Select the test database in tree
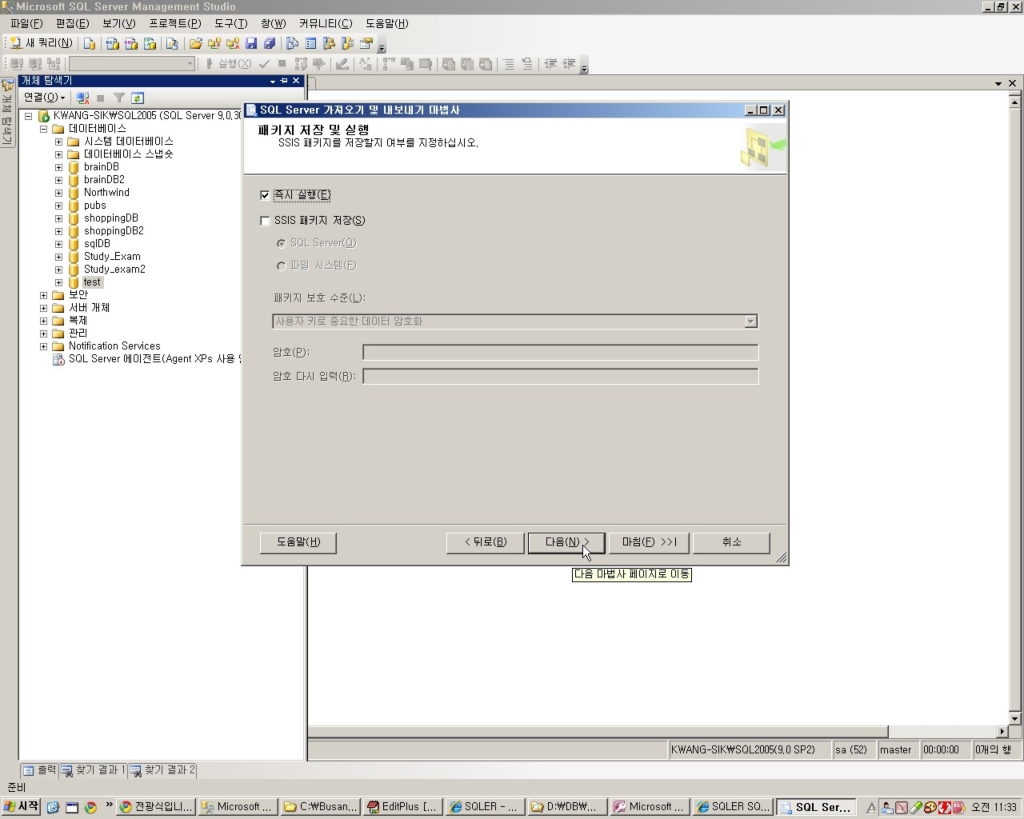The image size is (1024, 819). tap(92, 282)
